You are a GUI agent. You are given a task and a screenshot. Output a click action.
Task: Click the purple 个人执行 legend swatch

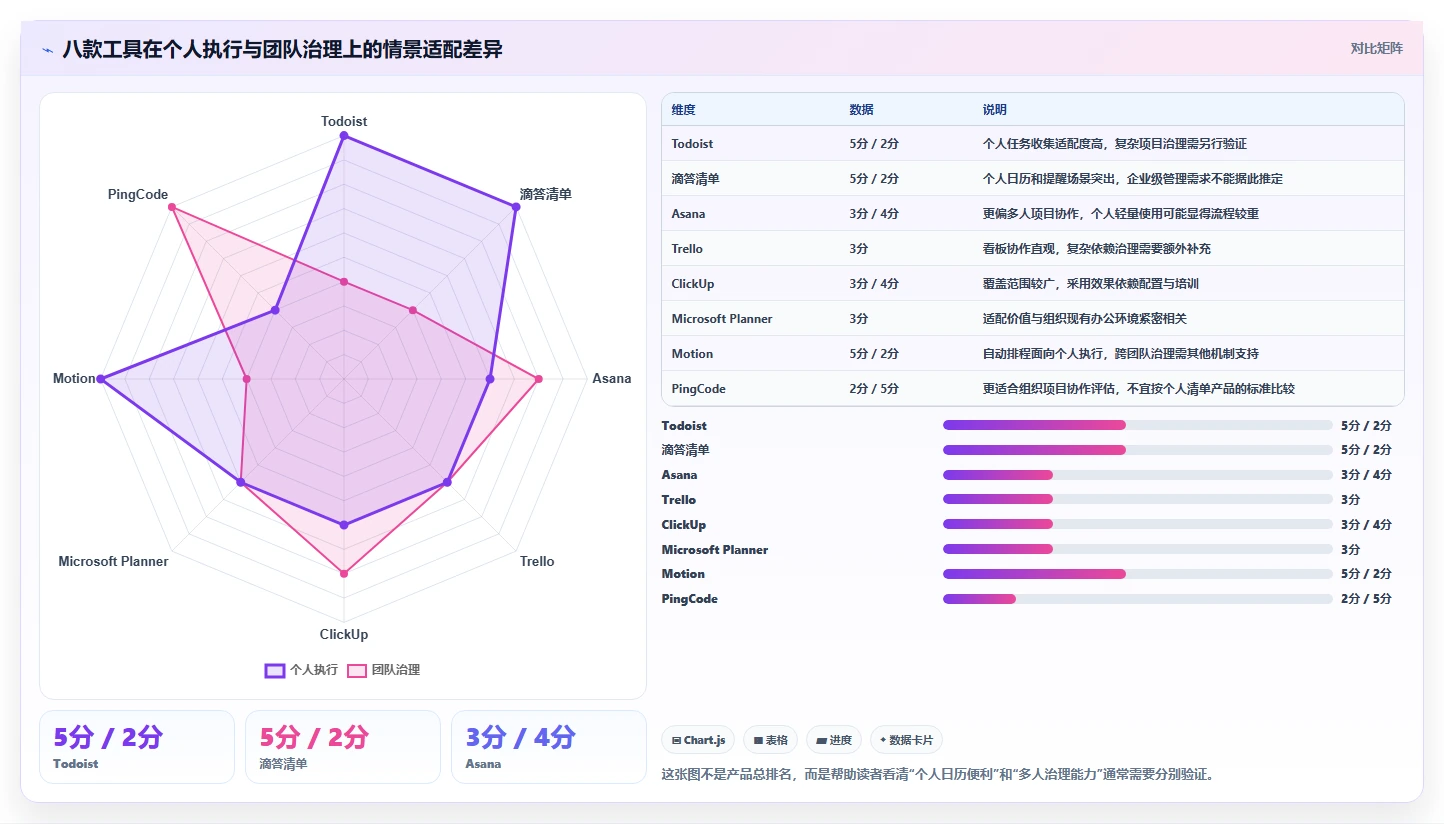click(x=275, y=670)
